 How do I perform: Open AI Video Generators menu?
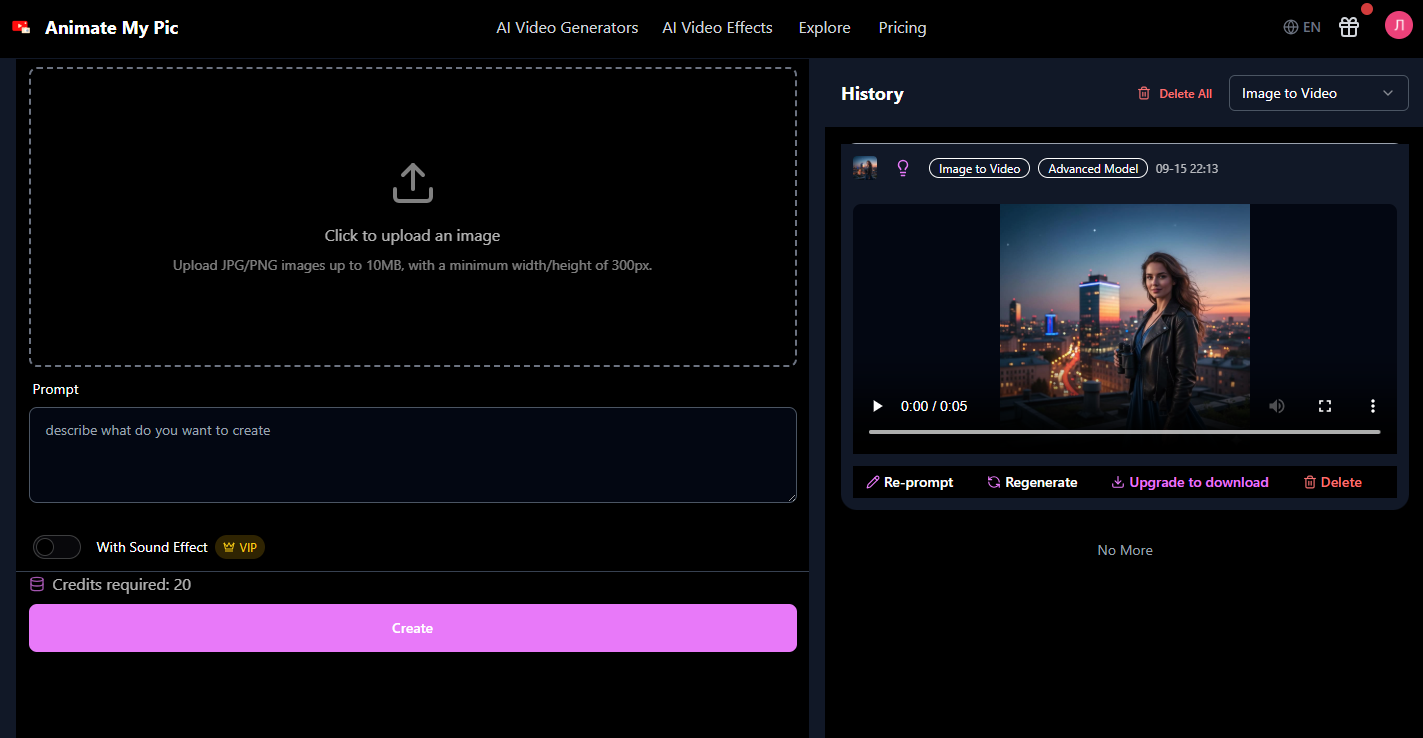(x=567, y=28)
